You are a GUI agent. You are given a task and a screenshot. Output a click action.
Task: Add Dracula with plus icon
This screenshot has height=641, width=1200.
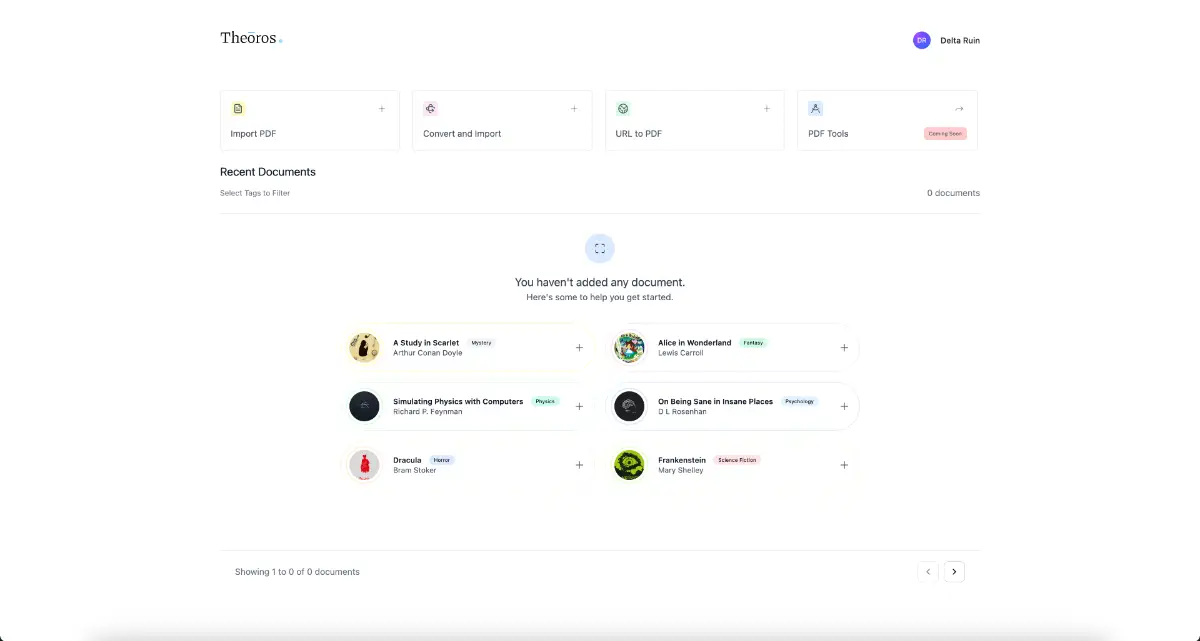579,465
